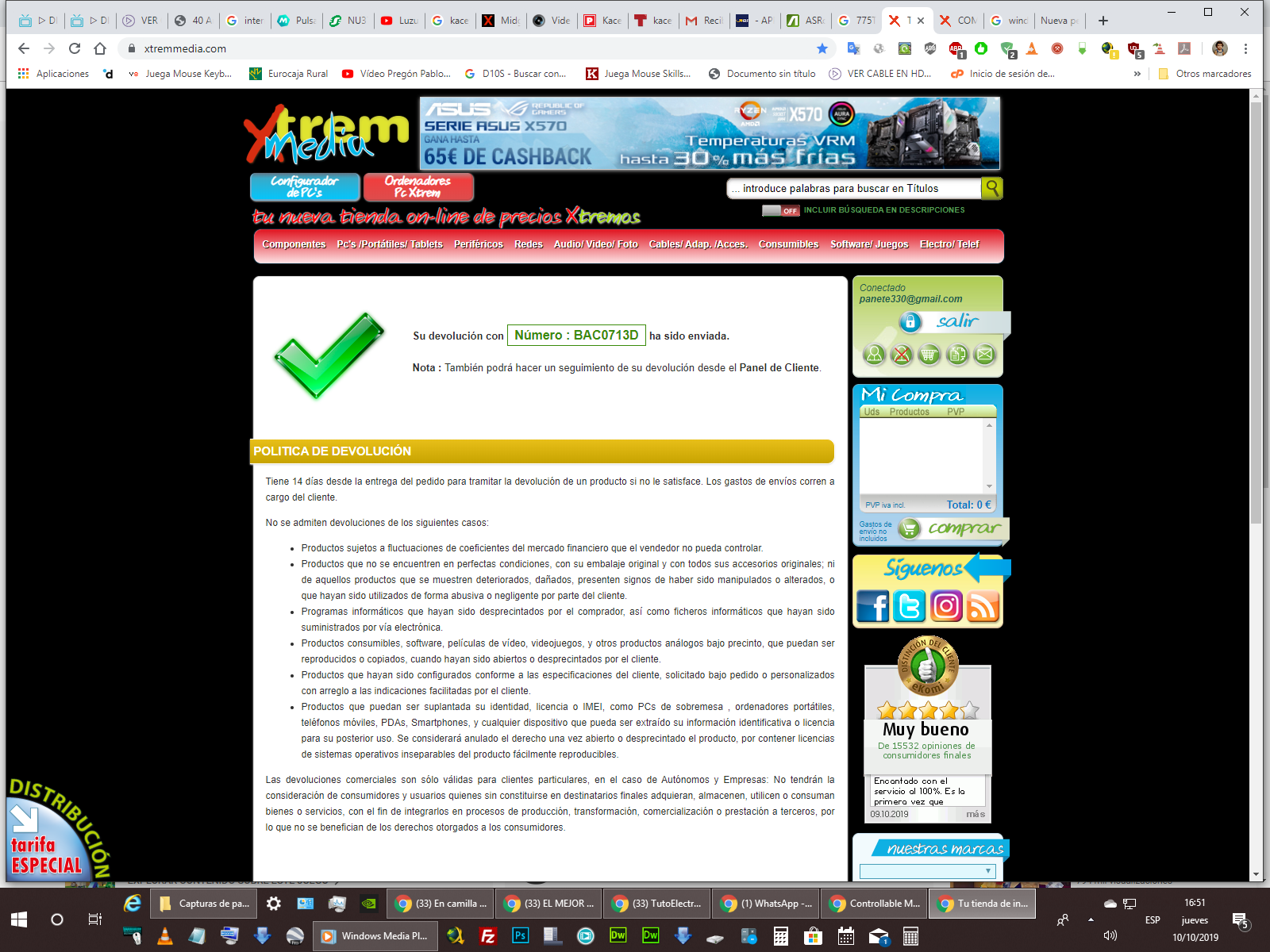Screen dimensions: 1270x952
Task: Open the RSS feed icon
Action: tap(983, 607)
